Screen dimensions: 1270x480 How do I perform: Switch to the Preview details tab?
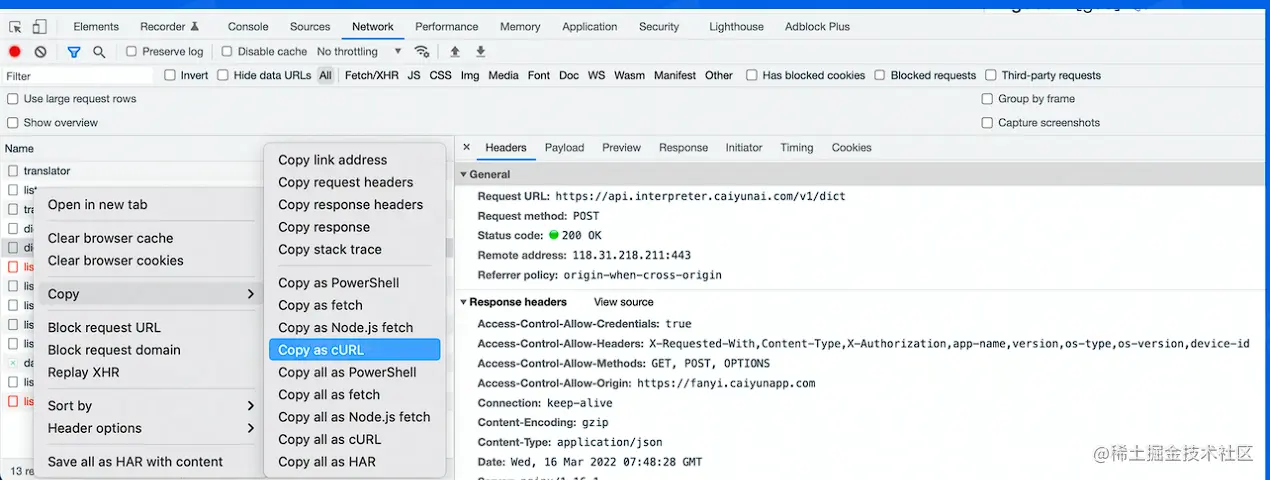(621, 148)
